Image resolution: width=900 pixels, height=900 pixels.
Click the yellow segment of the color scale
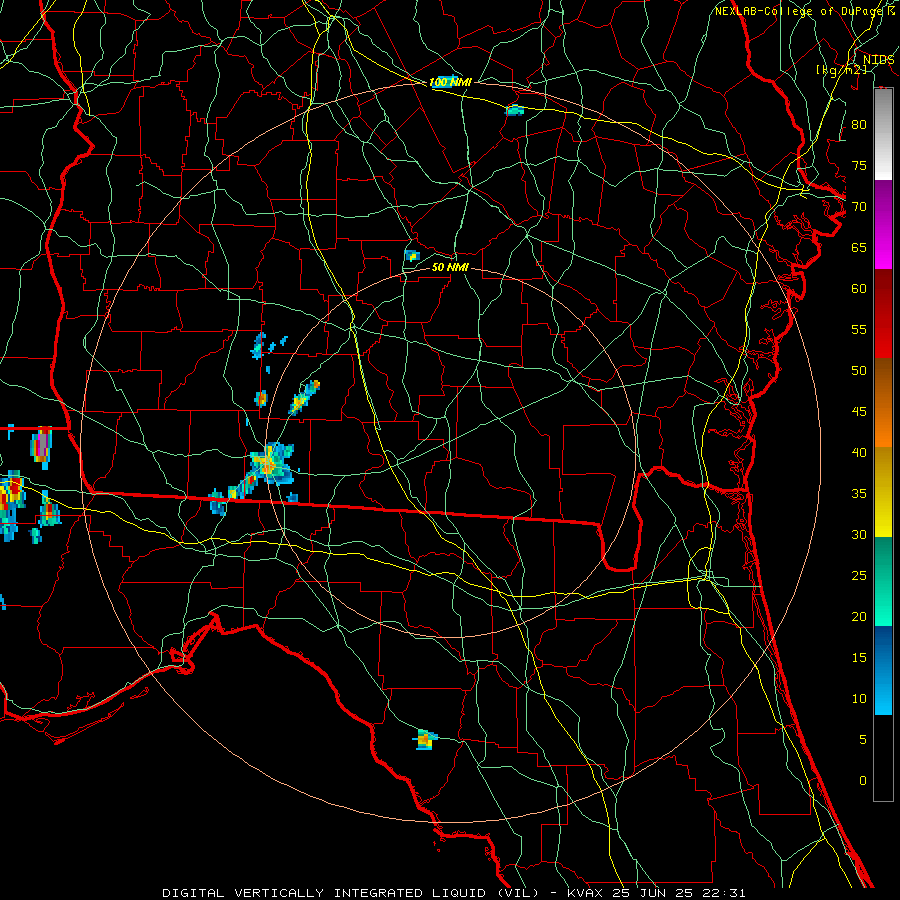(x=883, y=492)
